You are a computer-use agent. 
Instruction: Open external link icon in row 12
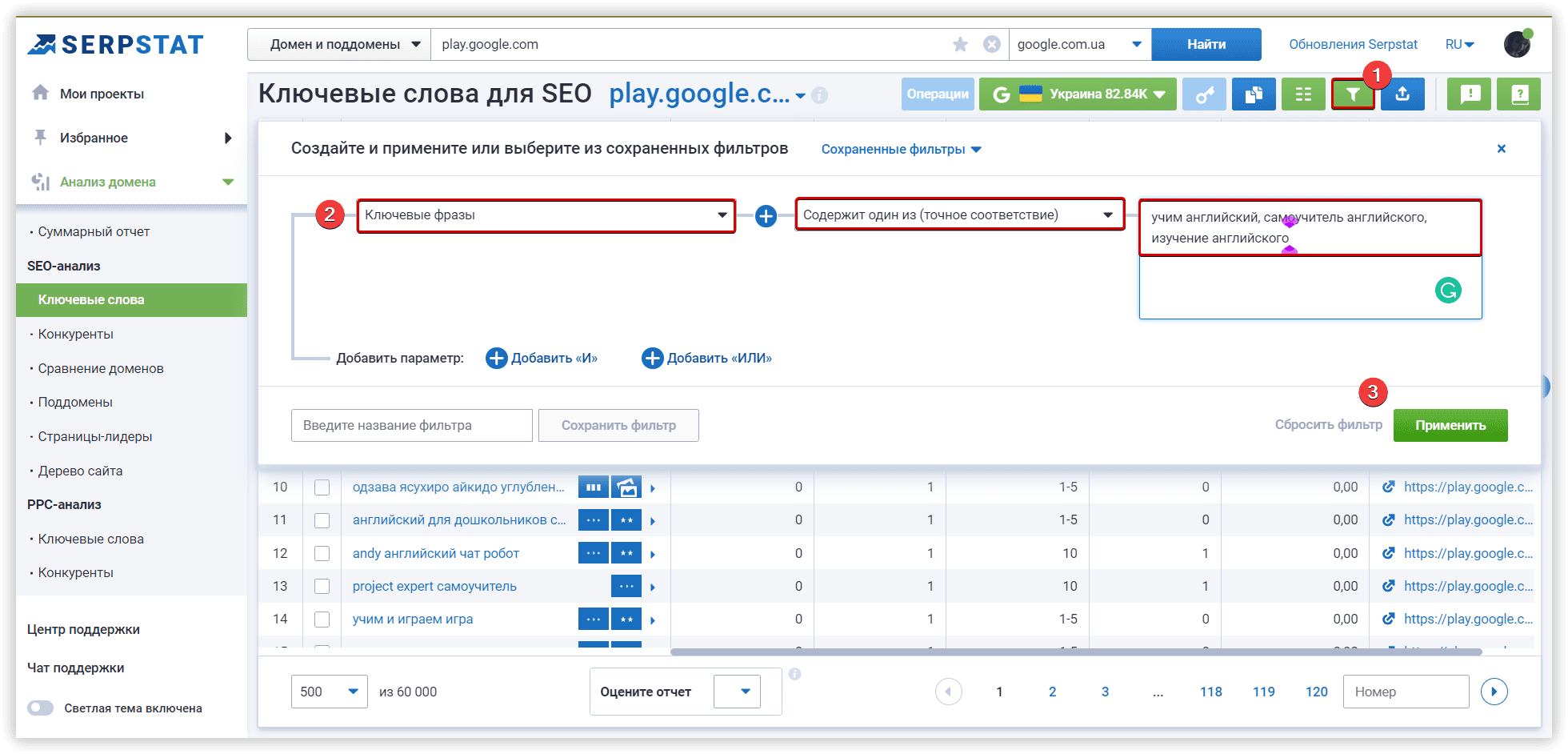[1389, 553]
